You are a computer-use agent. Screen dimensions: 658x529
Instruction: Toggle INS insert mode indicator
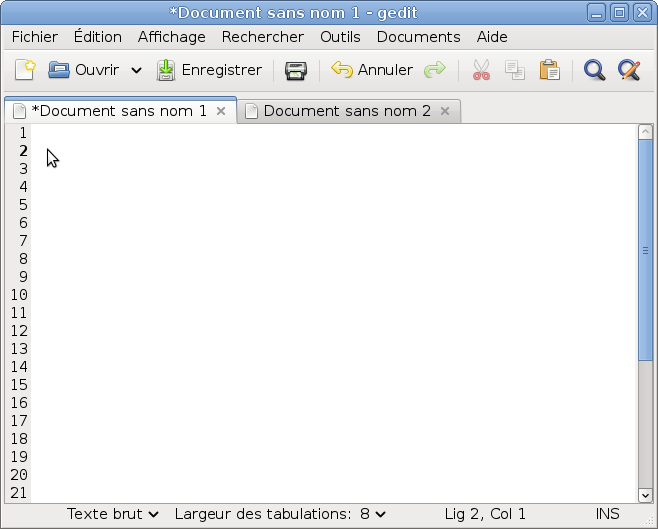pos(607,514)
